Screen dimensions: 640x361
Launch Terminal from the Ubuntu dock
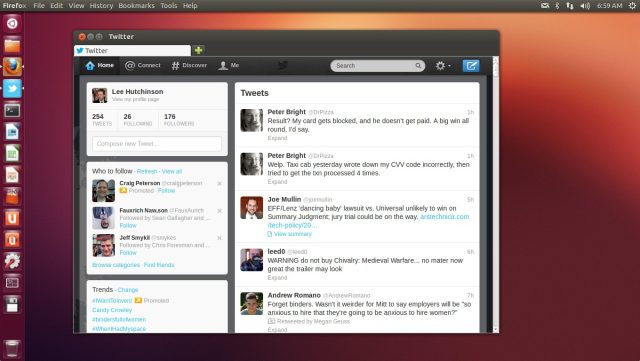(12, 110)
